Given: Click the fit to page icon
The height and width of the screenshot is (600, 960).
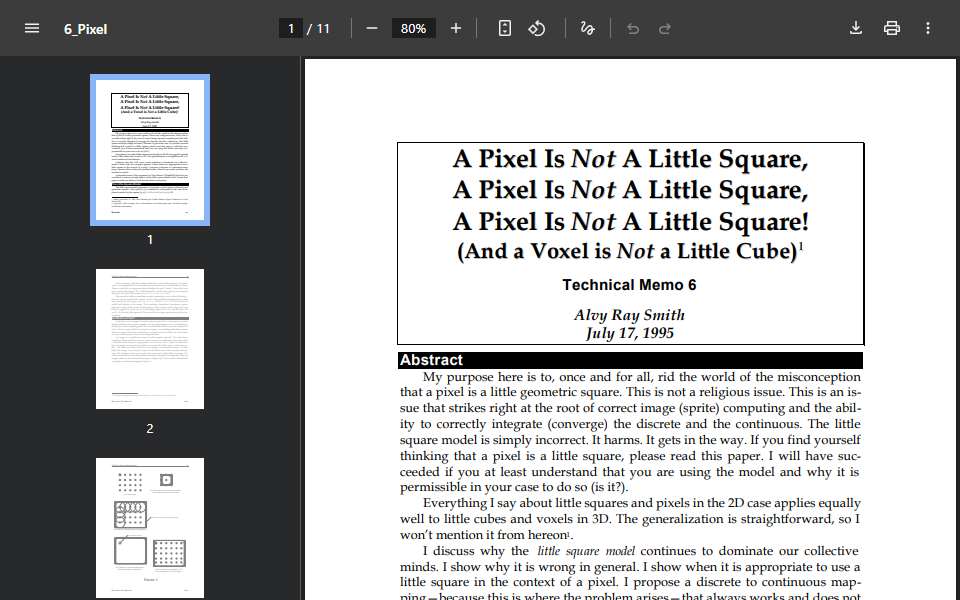Looking at the screenshot, I should [504, 28].
